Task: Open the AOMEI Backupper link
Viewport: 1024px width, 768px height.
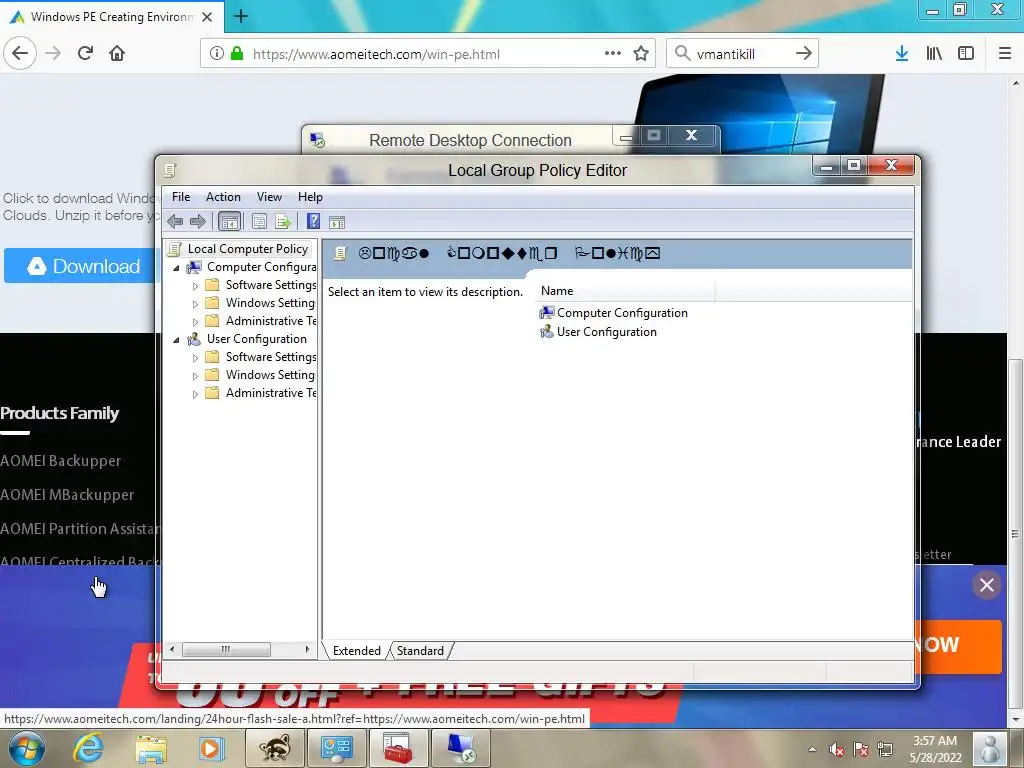Action: point(61,460)
